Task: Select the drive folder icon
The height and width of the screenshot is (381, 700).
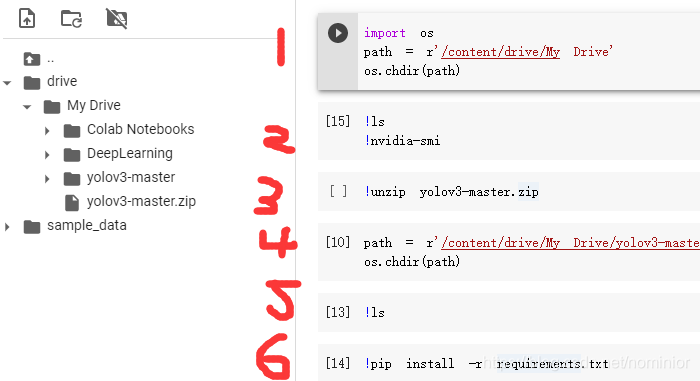Action: 32,83
